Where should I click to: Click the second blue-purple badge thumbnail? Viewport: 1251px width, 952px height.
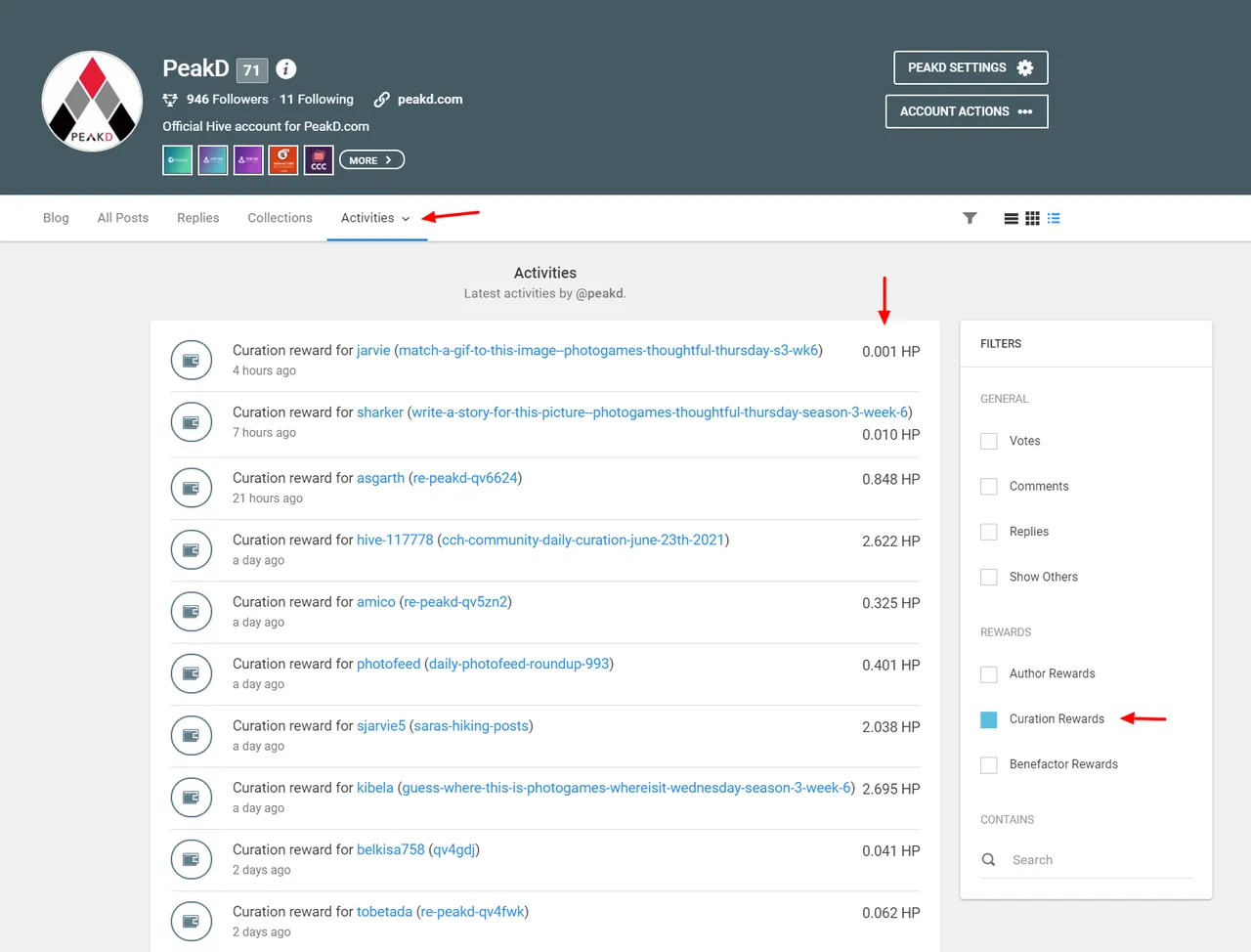click(x=213, y=160)
